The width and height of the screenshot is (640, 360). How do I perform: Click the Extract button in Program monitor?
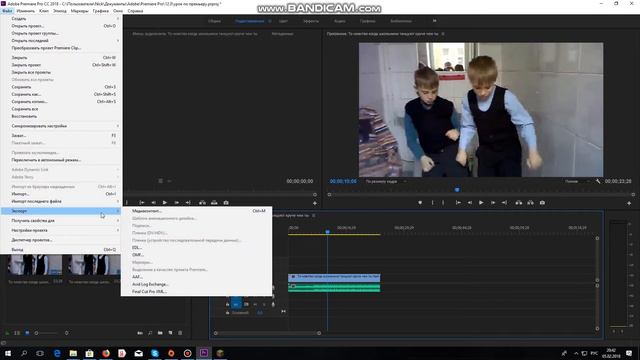coord(530,202)
